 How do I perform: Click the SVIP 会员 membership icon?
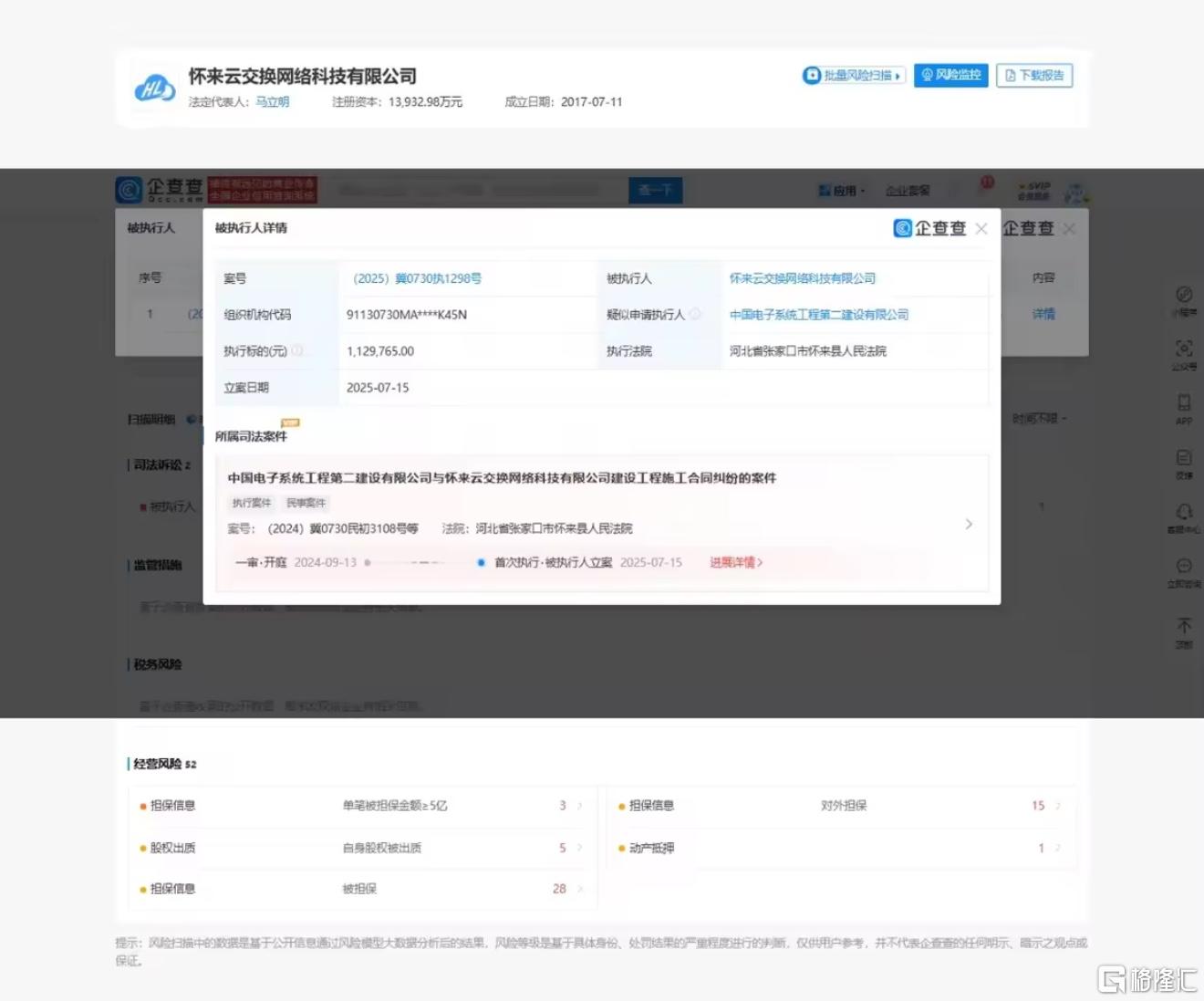(1033, 191)
